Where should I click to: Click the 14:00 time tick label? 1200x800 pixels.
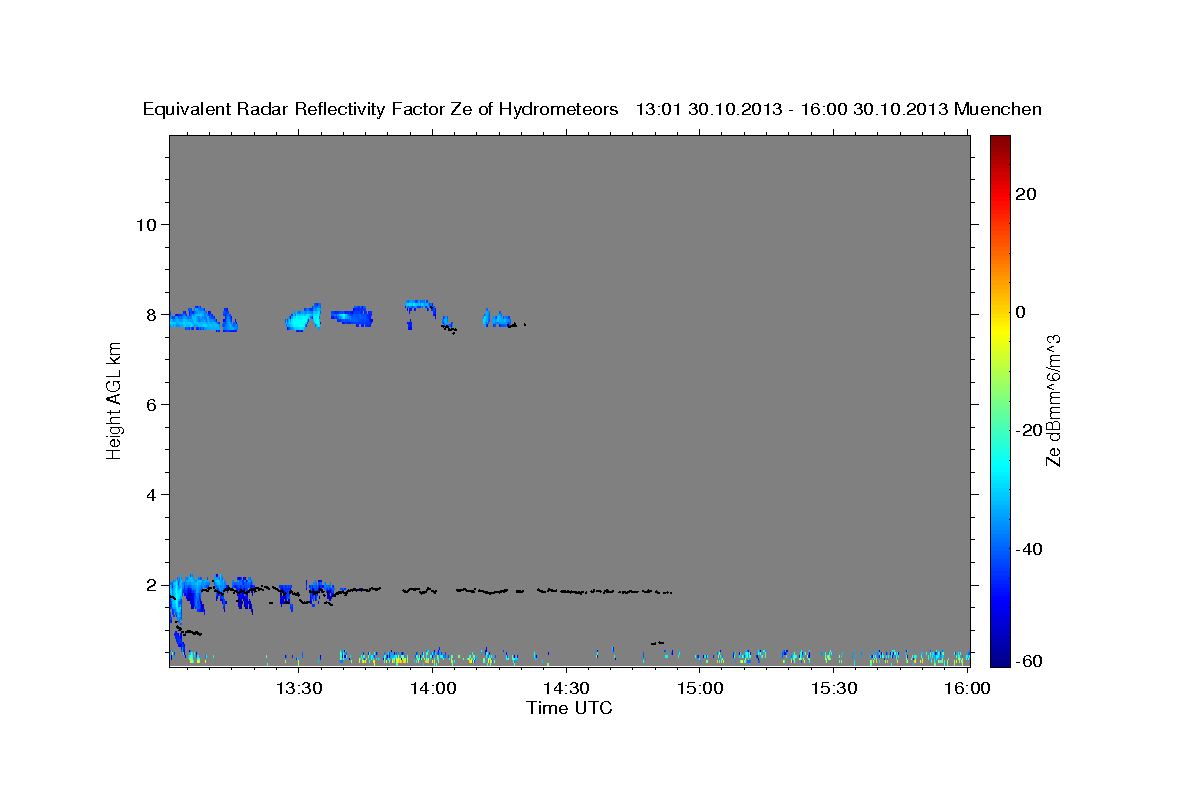pos(433,688)
